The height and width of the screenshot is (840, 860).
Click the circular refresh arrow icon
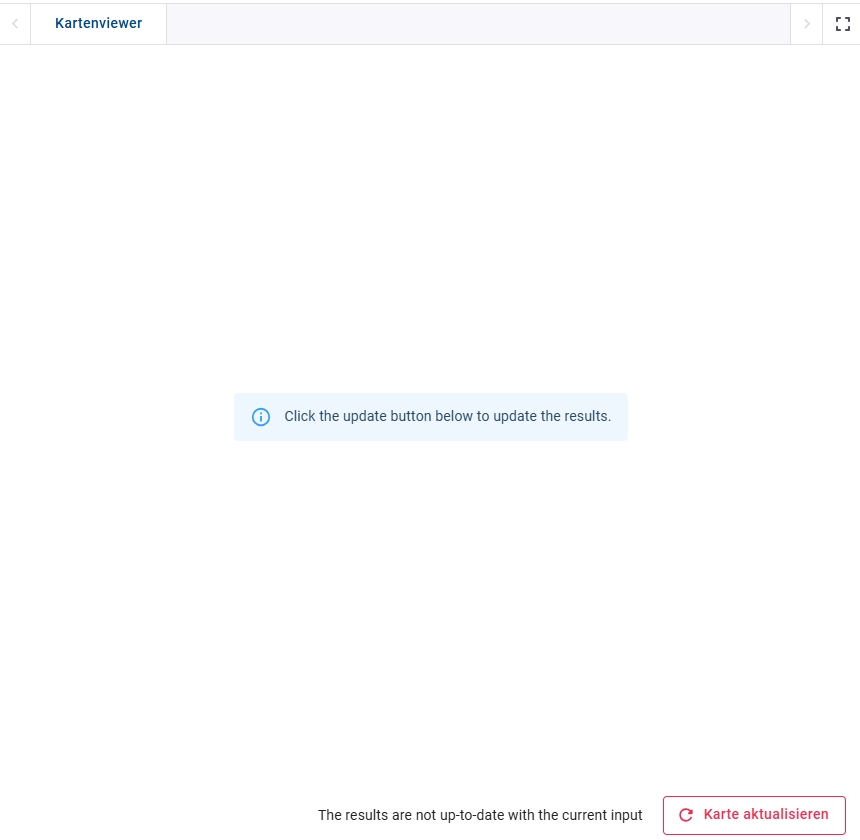point(686,815)
